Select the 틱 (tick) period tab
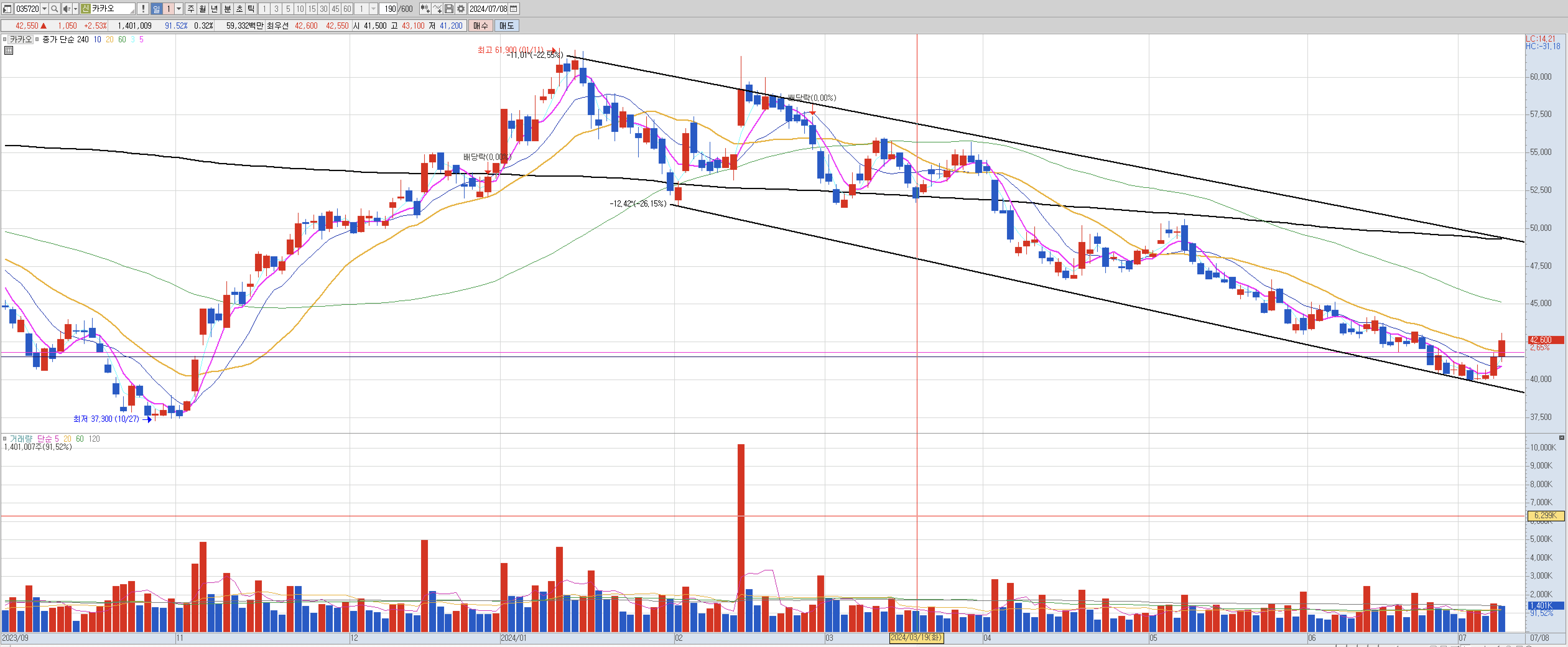 tap(251, 9)
